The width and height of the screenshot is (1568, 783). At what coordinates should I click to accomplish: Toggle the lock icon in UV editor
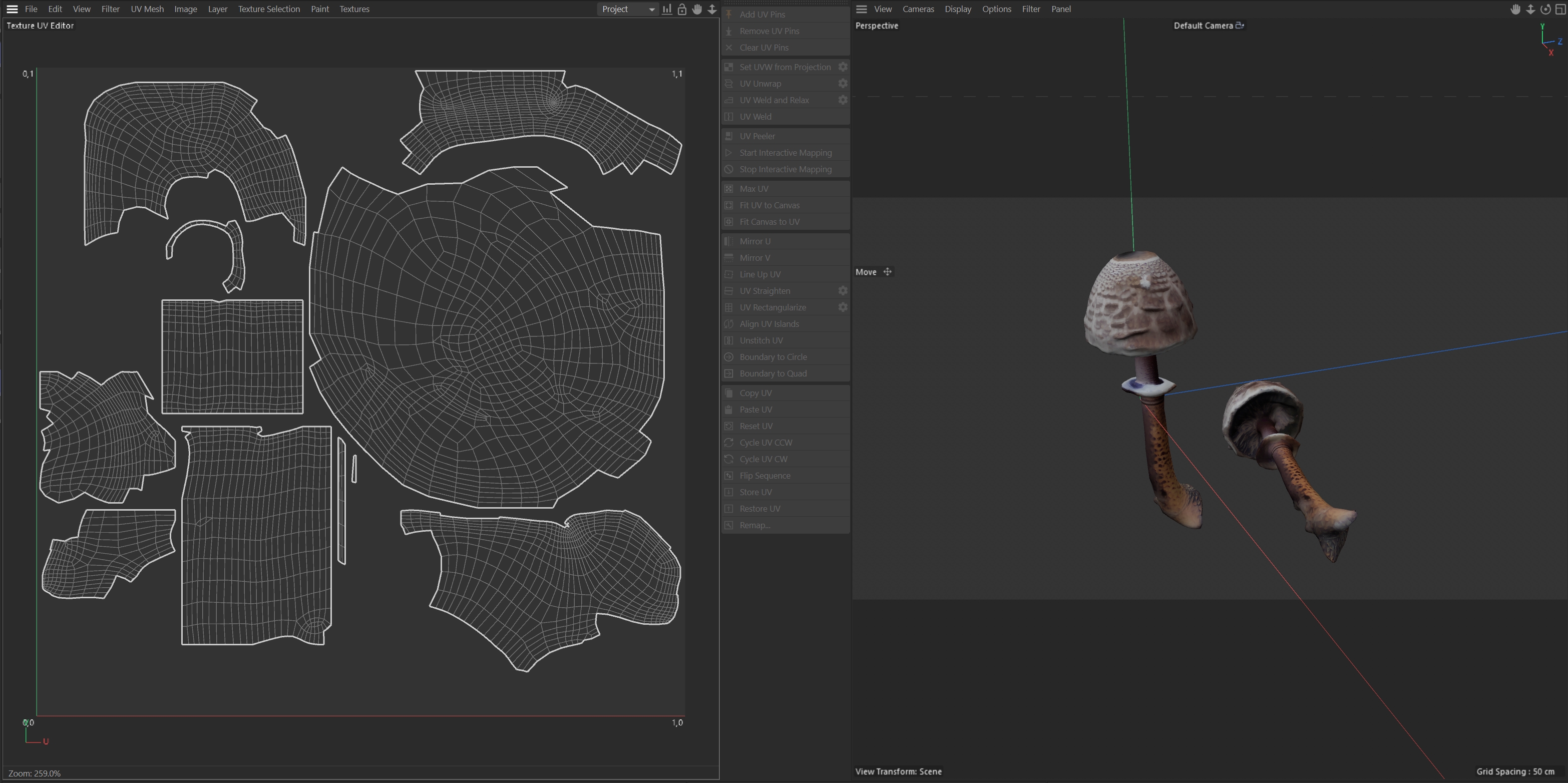(x=682, y=9)
